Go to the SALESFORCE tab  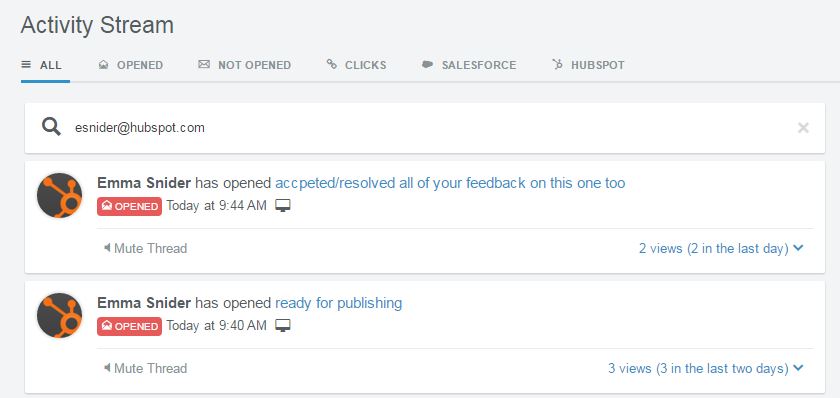[469, 65]
